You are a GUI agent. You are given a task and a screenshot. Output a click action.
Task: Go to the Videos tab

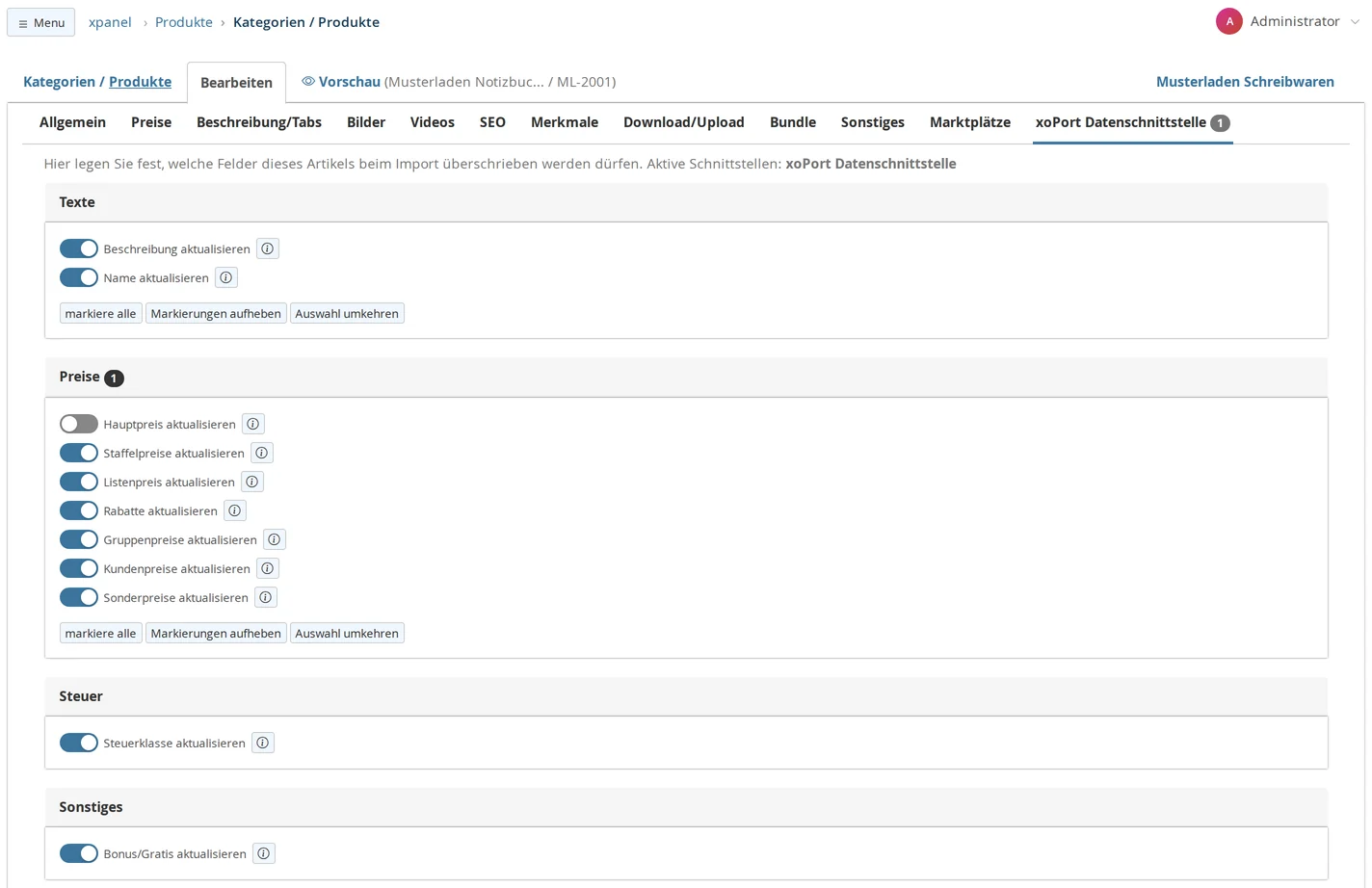tap(433, 122)
